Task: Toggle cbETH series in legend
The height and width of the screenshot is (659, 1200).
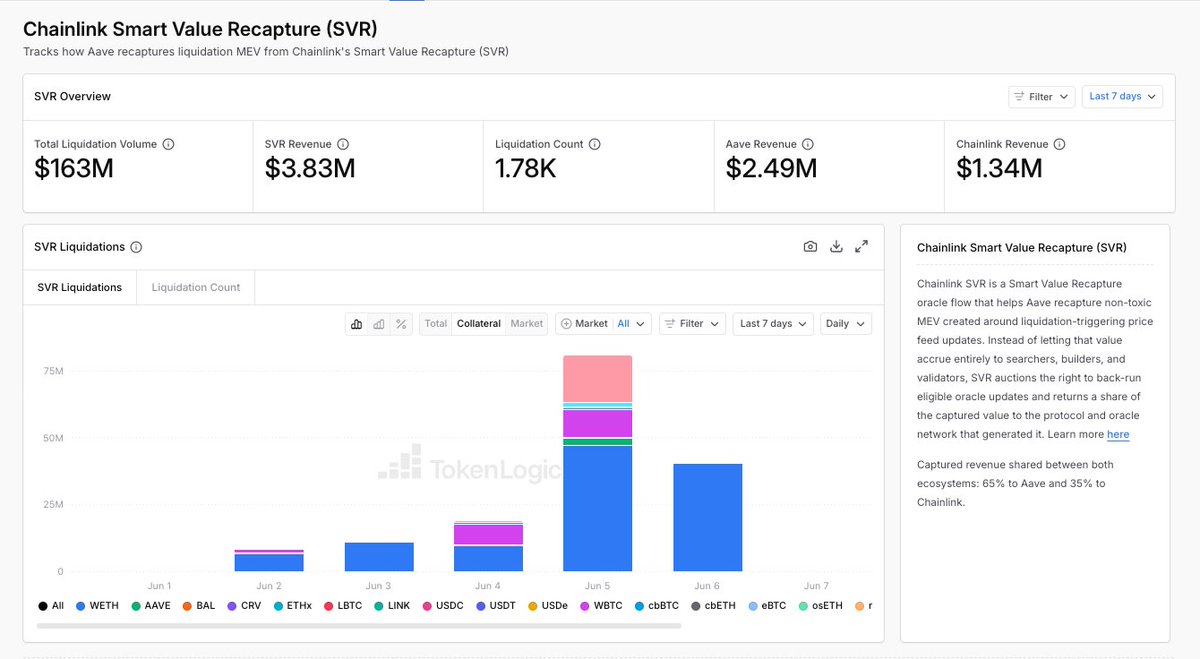Action: click(x=712, y=606)
